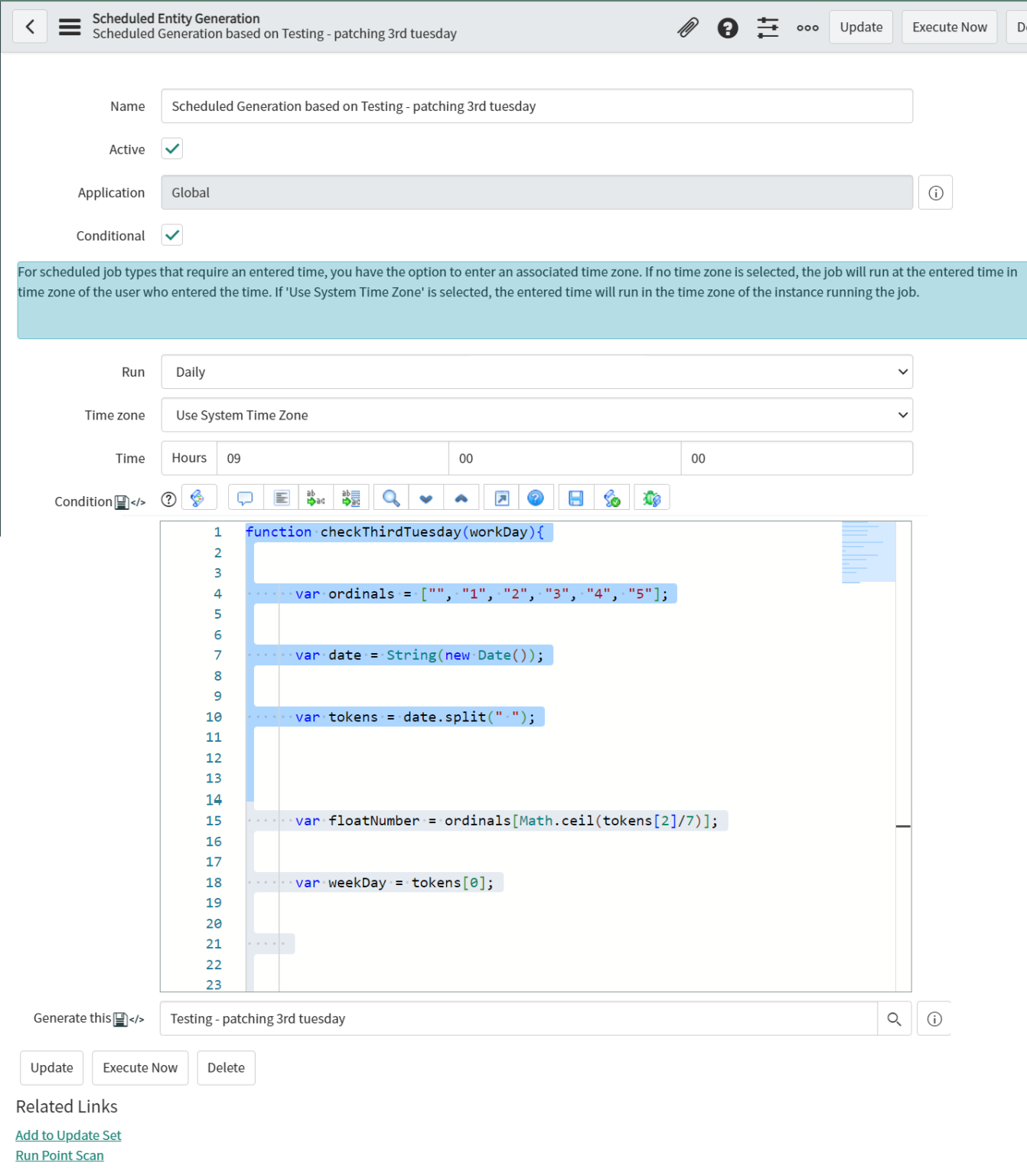This screenshot has width=1027, height=1176.
Task: Launch the script debugger icon
Action: [651, 497]
